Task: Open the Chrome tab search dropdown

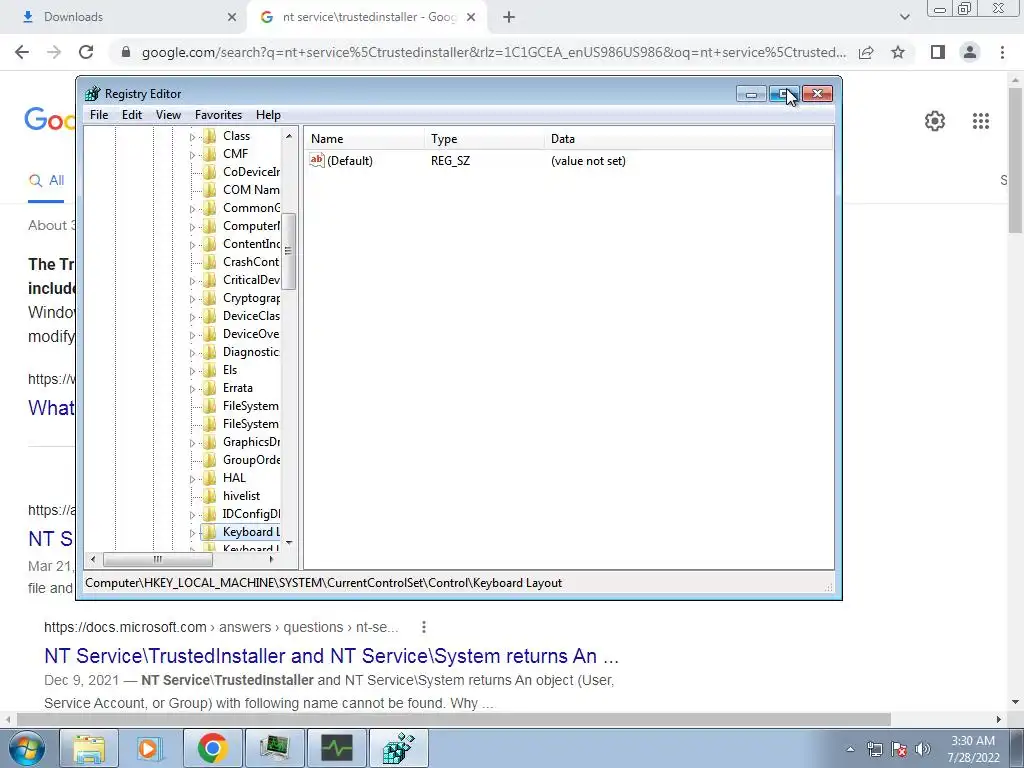Action: coord(904,18)
